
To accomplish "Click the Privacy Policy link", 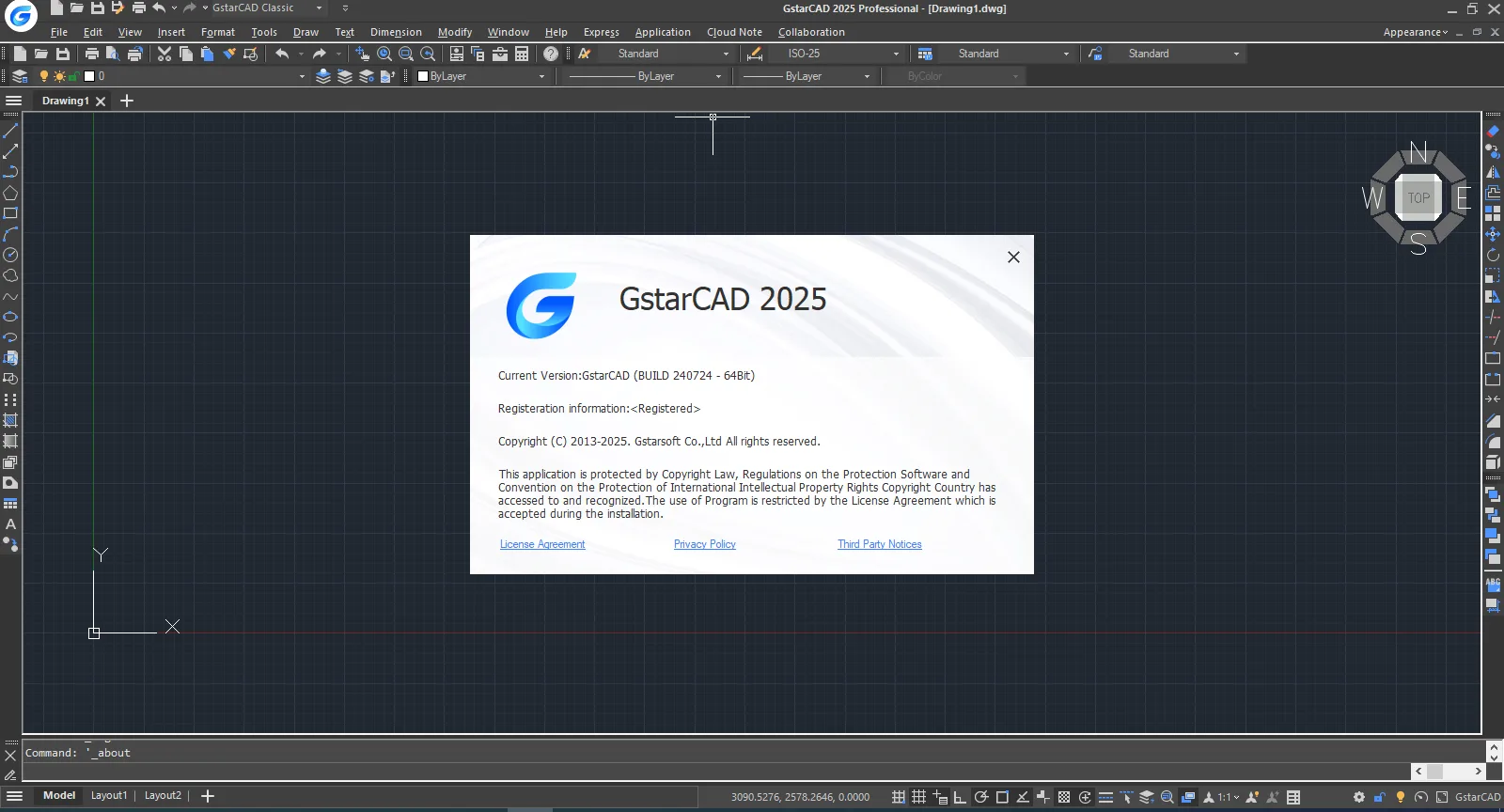I will click(x=704, y=544).
